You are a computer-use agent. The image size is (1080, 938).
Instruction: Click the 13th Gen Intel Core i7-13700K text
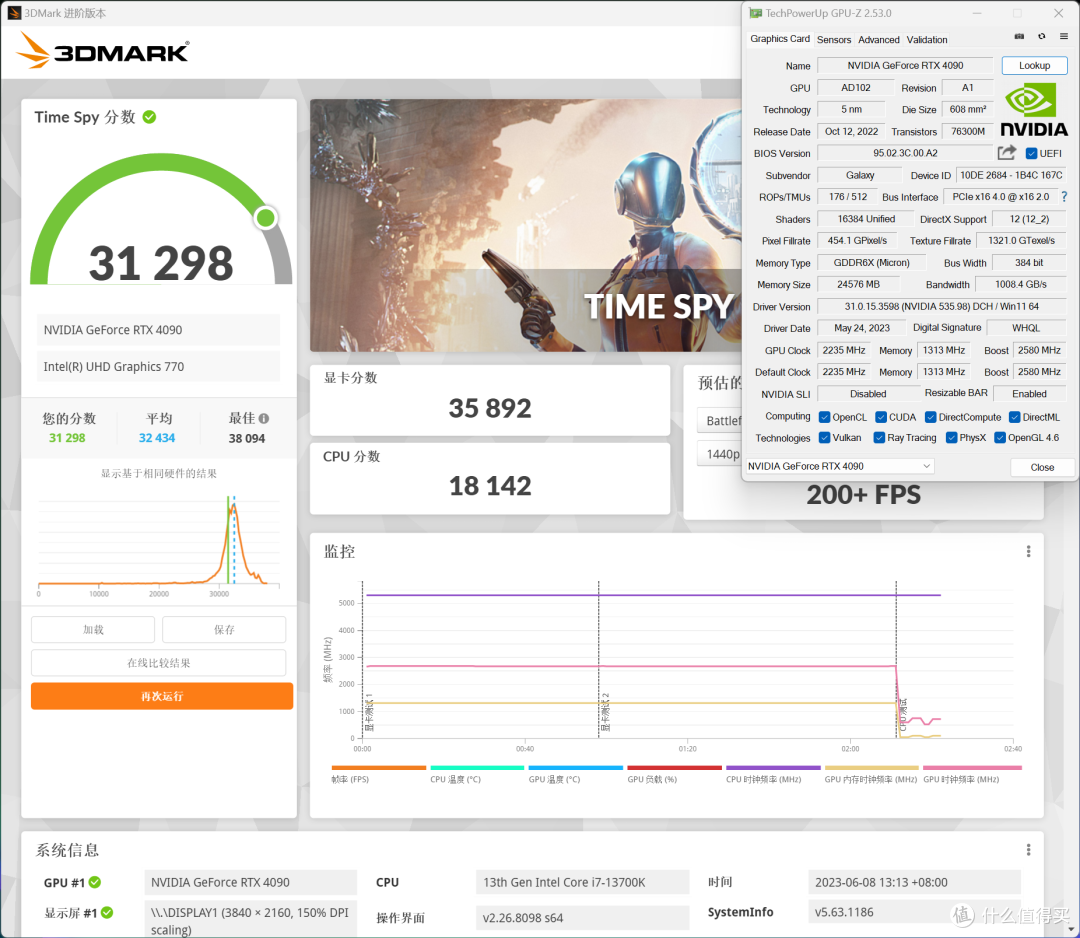click(564, 882)
